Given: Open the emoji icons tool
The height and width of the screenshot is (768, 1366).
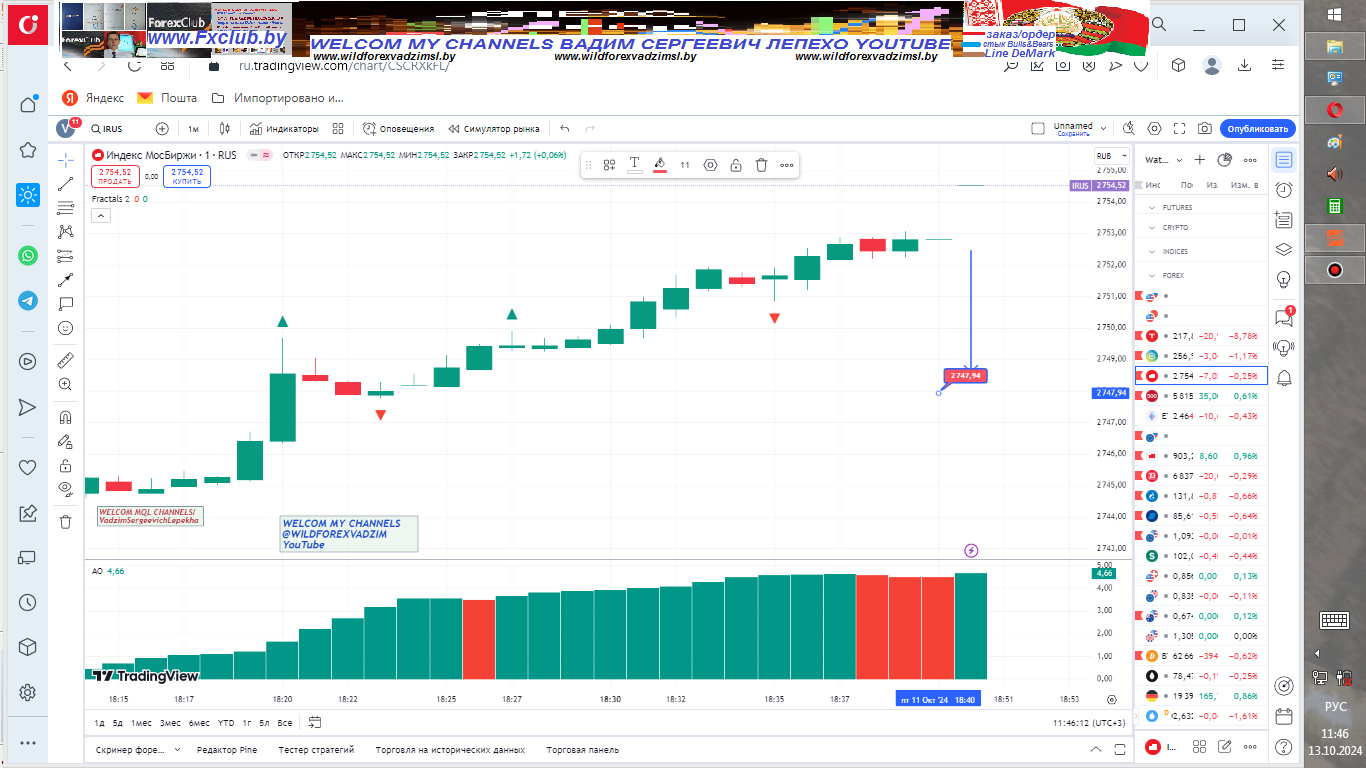Looking at the screenshot, I should (x=66, y=328).
